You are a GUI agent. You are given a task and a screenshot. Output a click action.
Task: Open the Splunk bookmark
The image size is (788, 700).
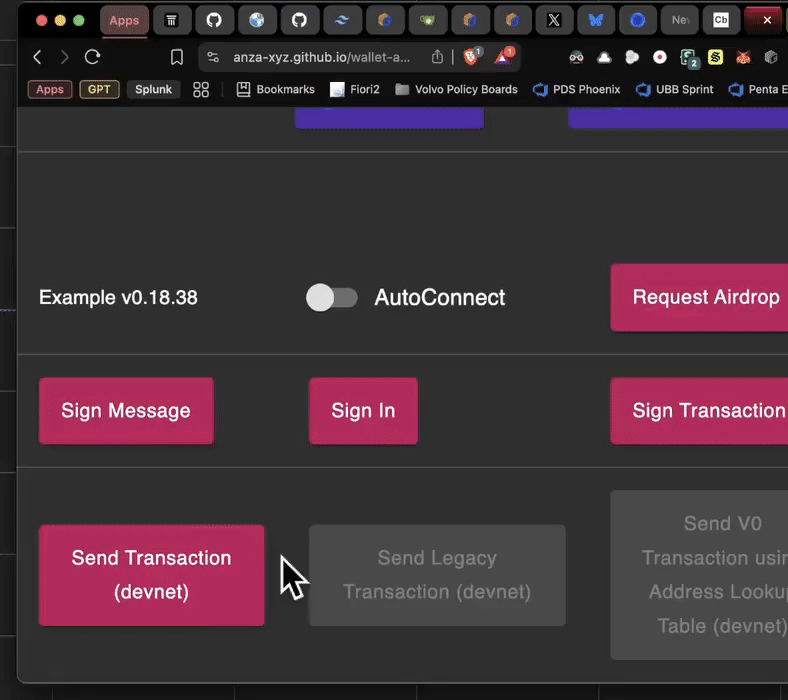pyautogui.click(x=154, y=89)
